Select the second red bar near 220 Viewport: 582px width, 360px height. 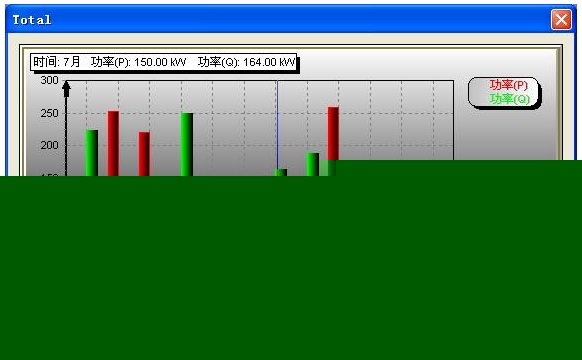pos(144,154)
